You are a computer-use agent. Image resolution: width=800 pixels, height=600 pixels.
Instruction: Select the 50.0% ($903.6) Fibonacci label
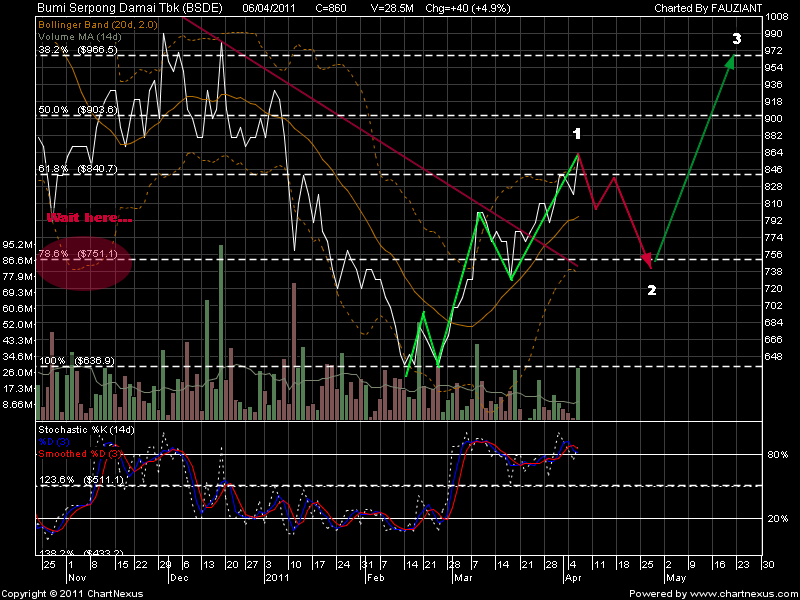pos(78,110)
